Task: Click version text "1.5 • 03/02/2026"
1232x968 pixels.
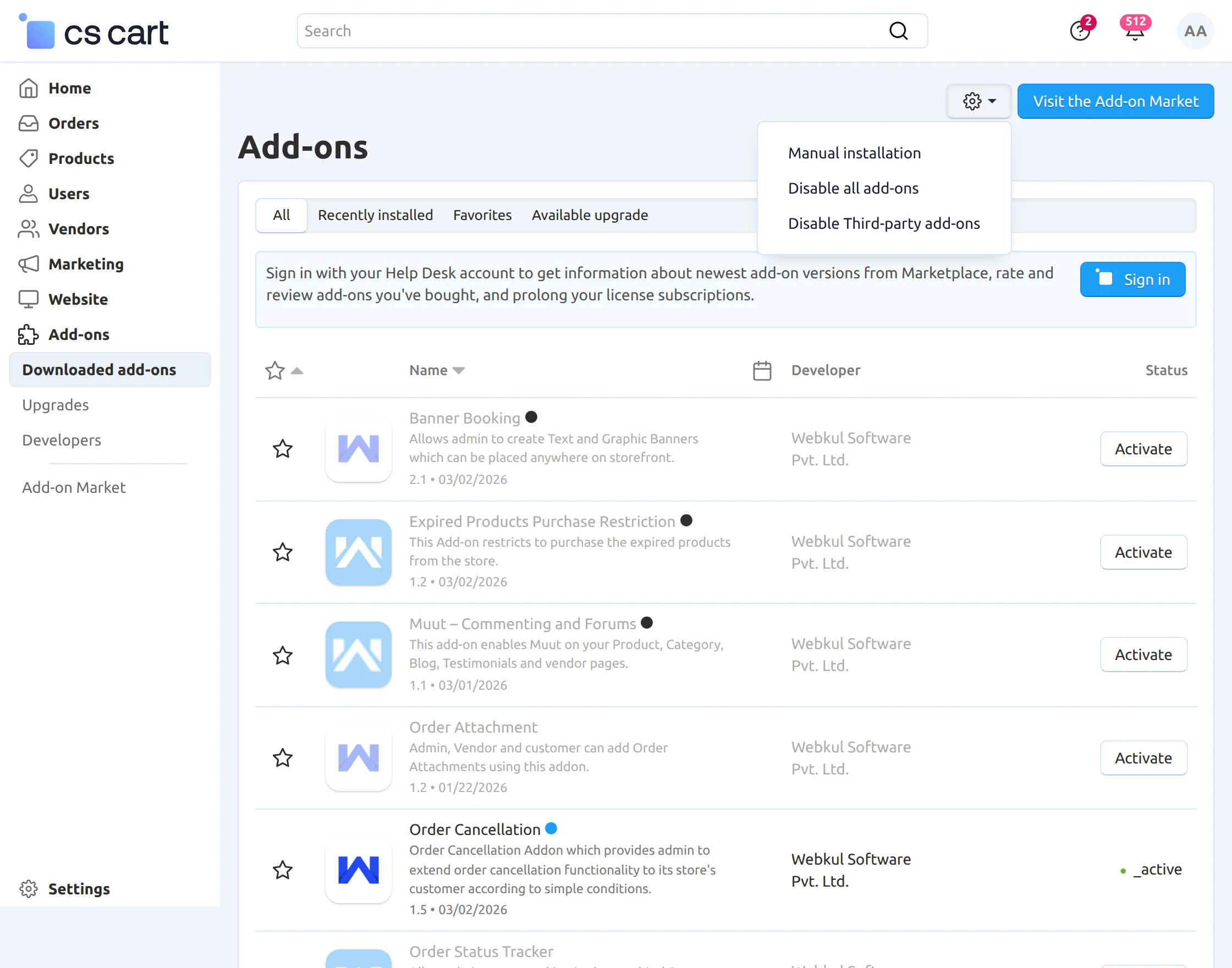Action: (458, 910)
